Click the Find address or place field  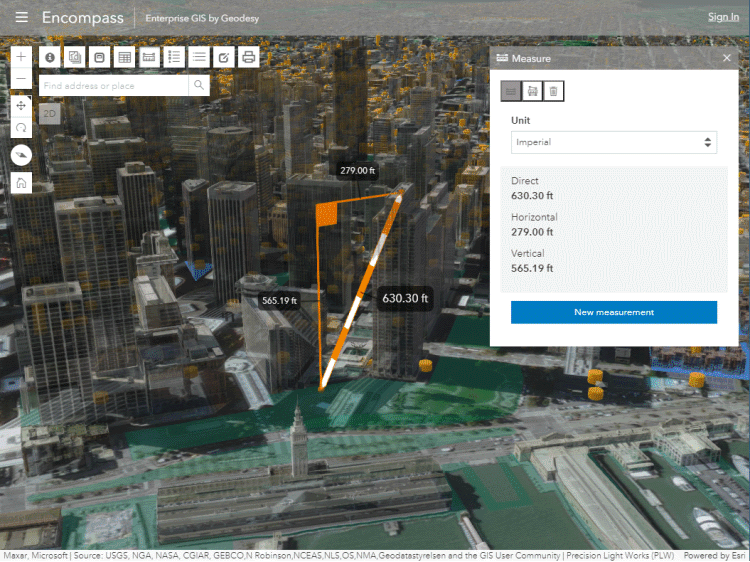[x=114, y=86]
